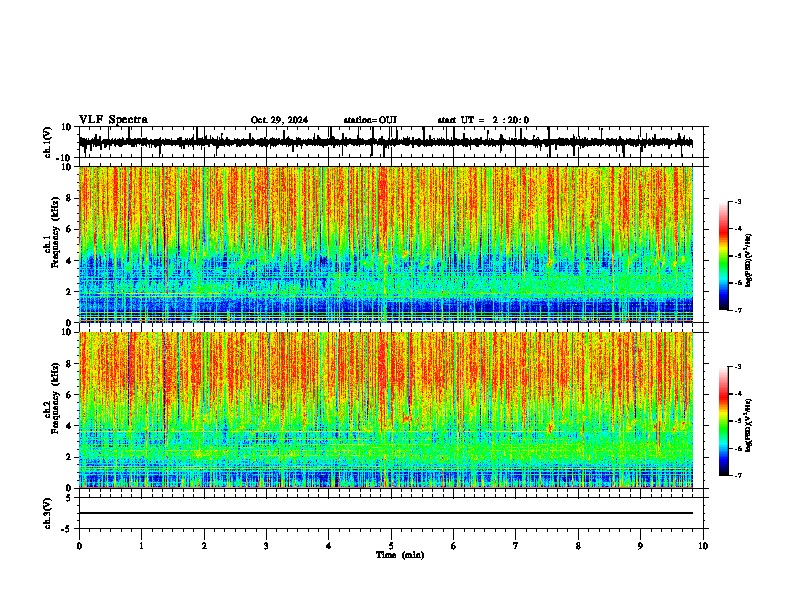Click the '0' tick label on time axis
792x612 pixels.
click(x=79, y=546)
